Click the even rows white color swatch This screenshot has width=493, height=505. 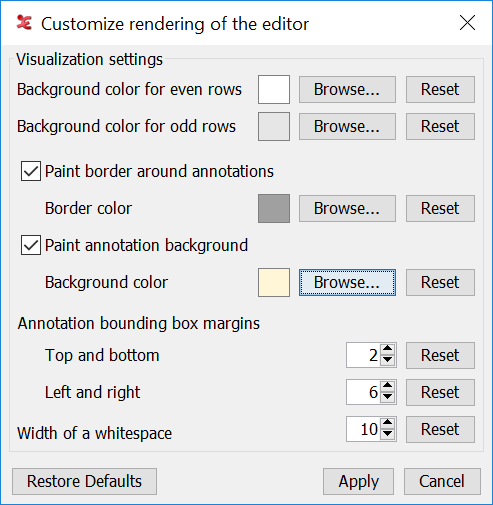click(274, 90)
